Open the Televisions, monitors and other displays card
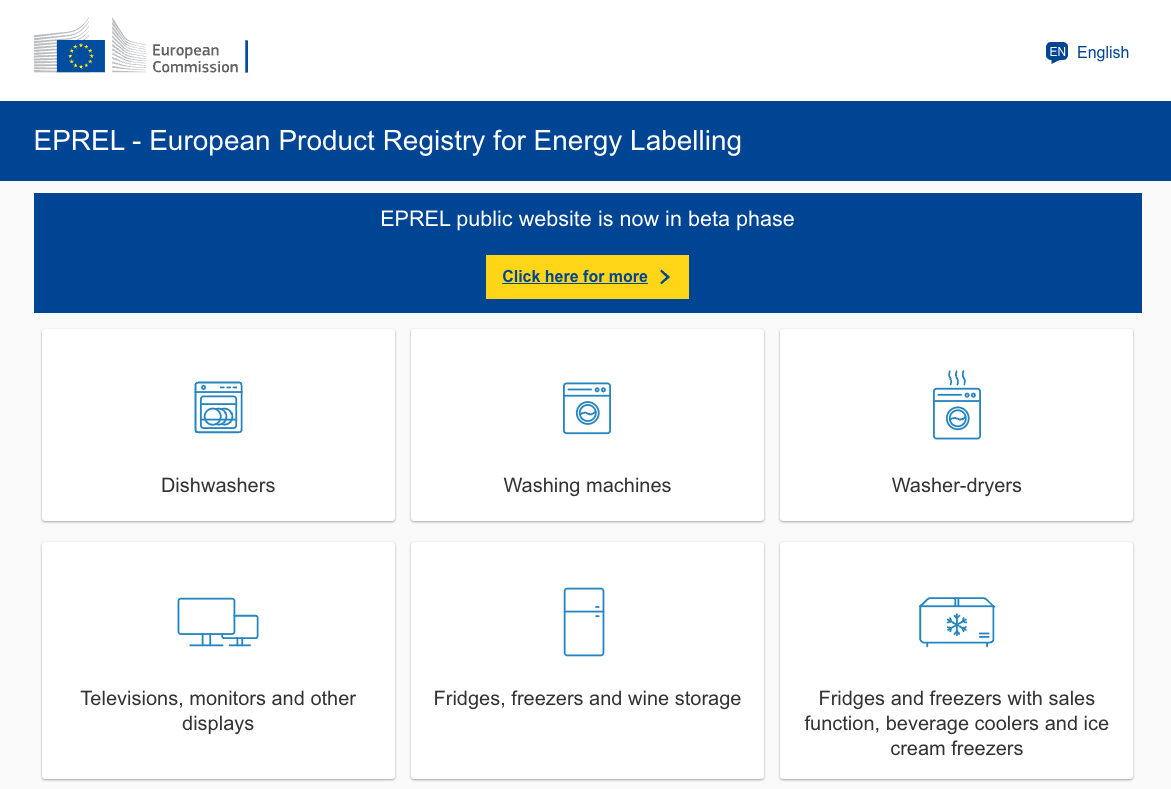1171x789 pixels. pyautogui.click(x=218, y=659)
